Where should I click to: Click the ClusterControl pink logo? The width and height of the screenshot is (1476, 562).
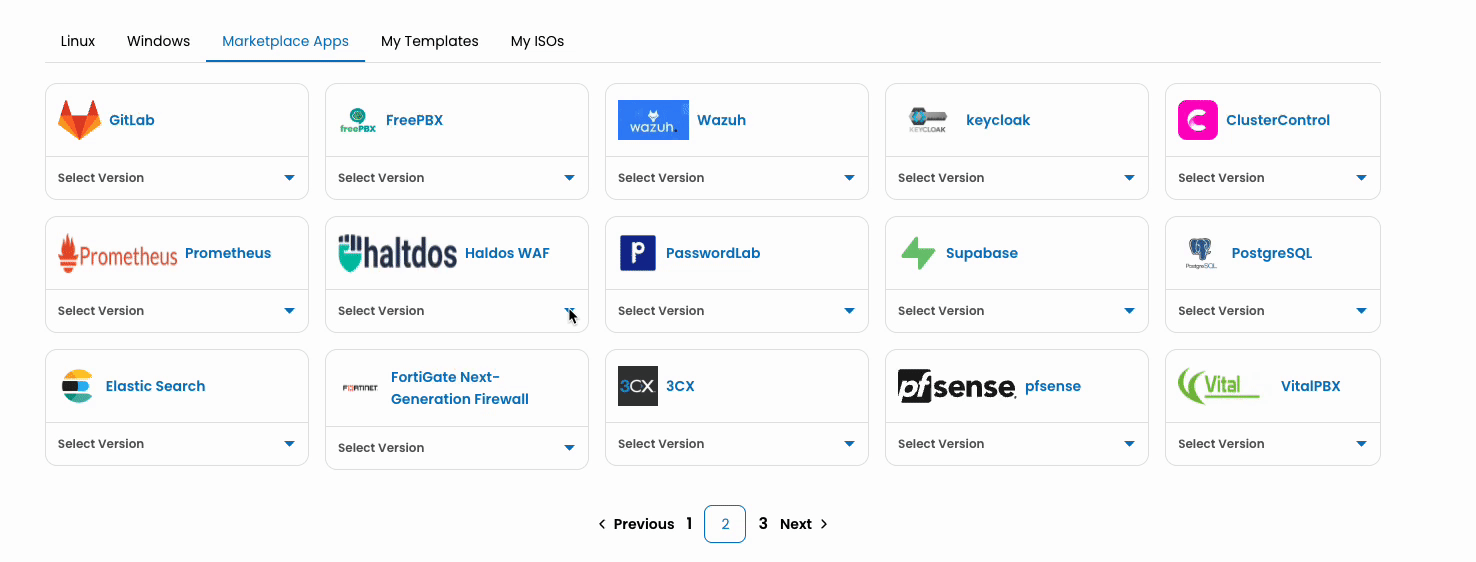1198,120
